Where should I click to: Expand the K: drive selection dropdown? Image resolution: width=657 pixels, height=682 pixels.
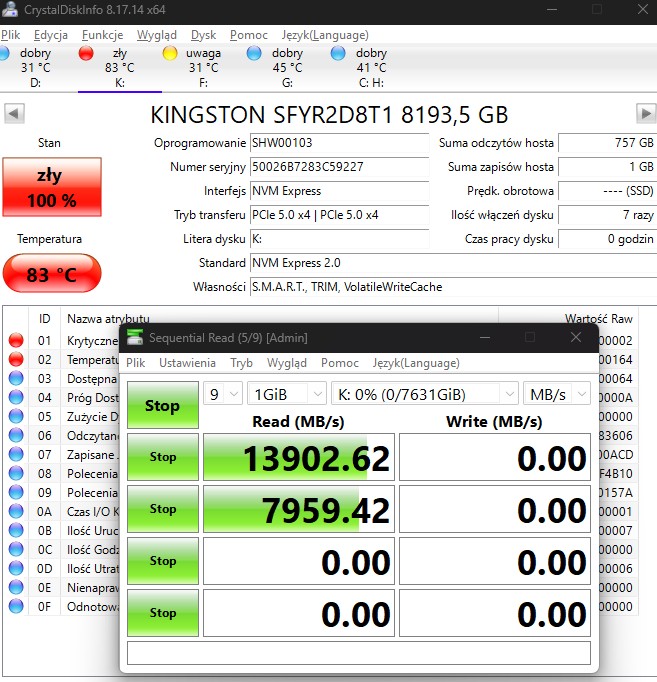[x=424, y=394]
